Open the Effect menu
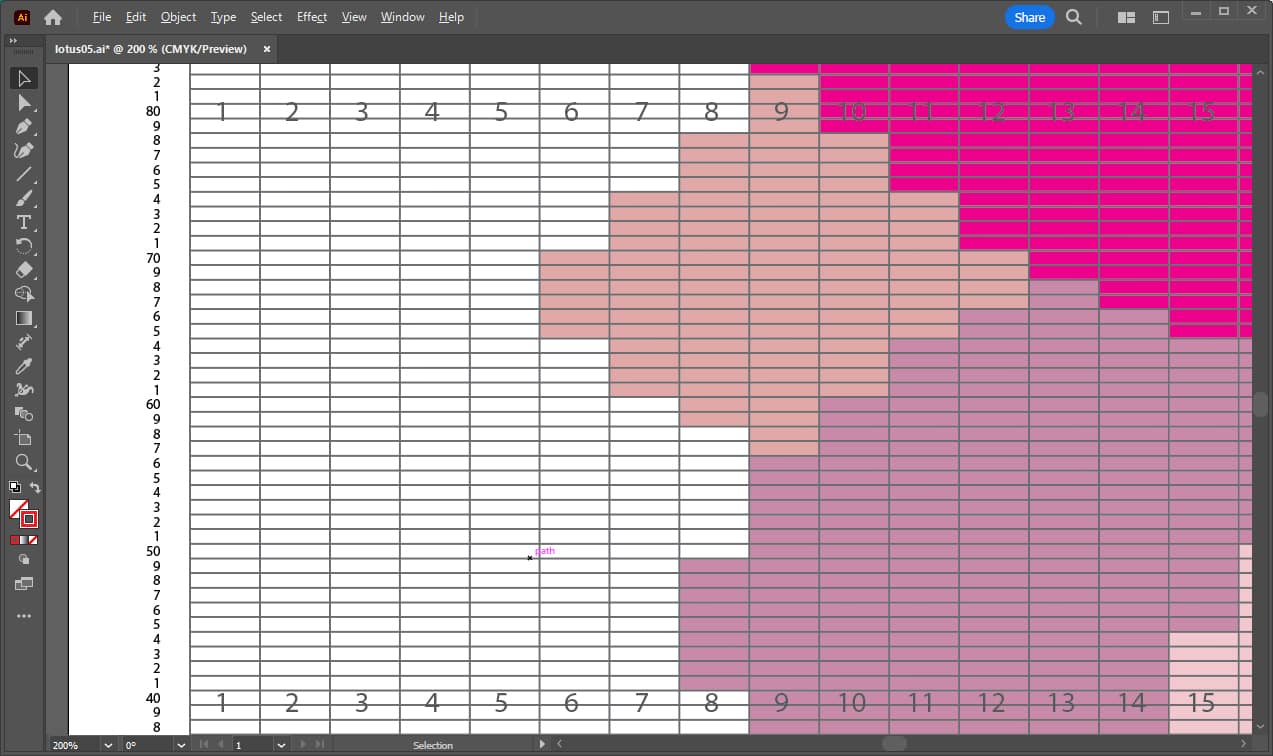Screen dimensions: 1273x756 311,17
